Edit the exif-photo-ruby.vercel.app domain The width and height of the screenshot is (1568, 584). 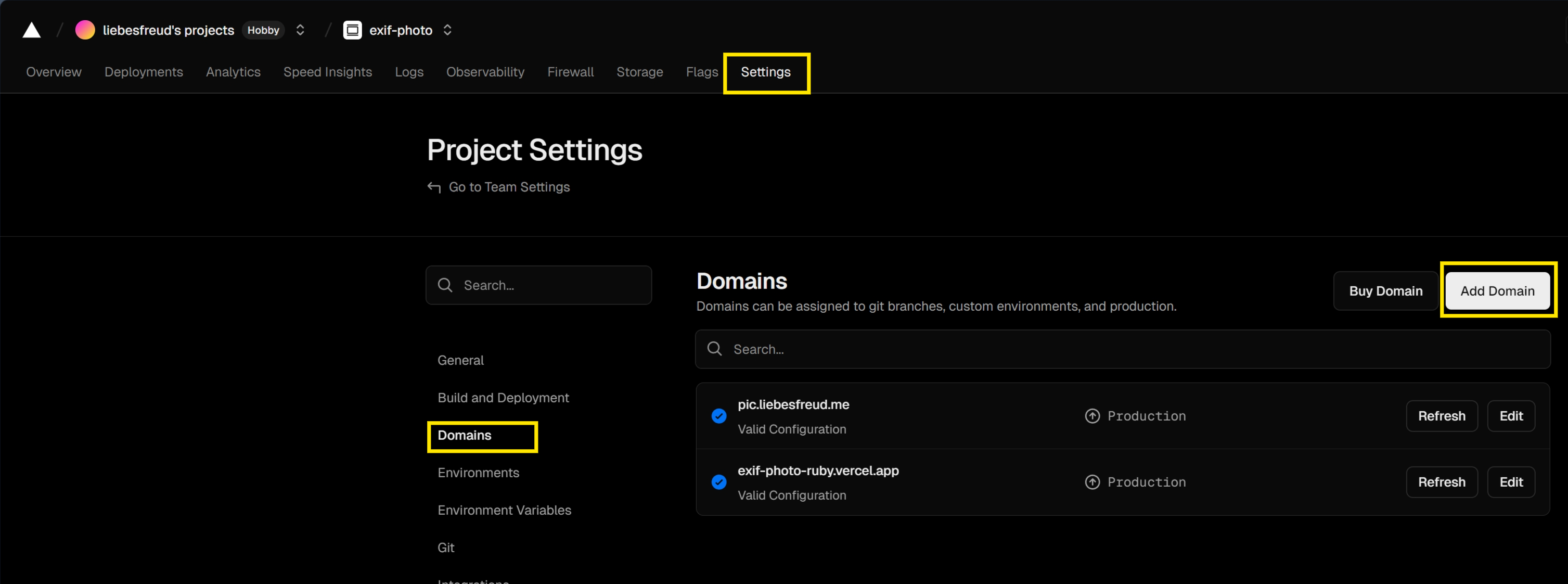[x=1511, y=483]
